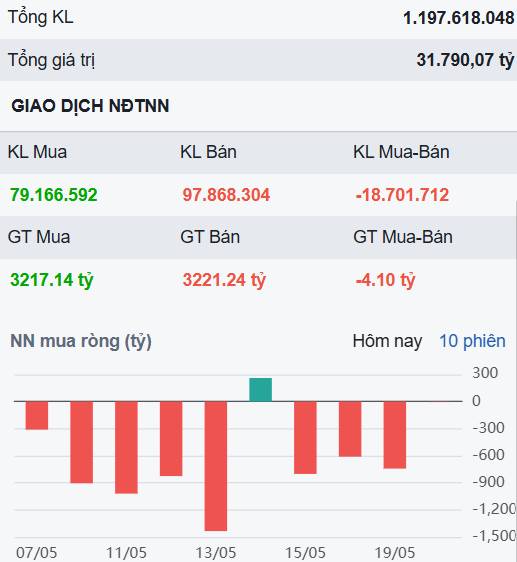Click the Tổng giá trị label
Screen dimensions: 517x562
(51, 60)
